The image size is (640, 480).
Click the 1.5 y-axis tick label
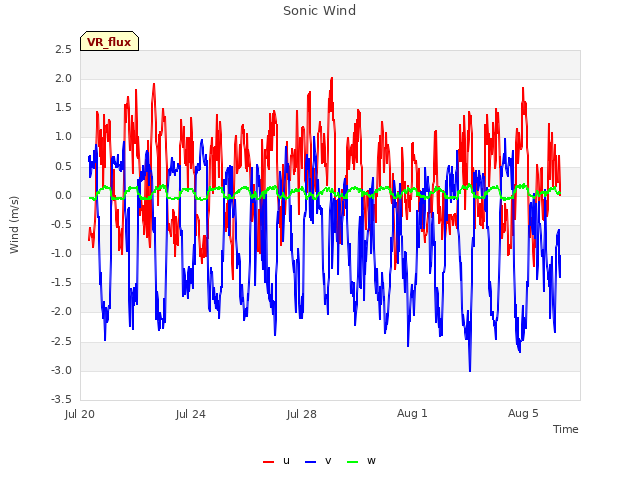pos(64,108)
